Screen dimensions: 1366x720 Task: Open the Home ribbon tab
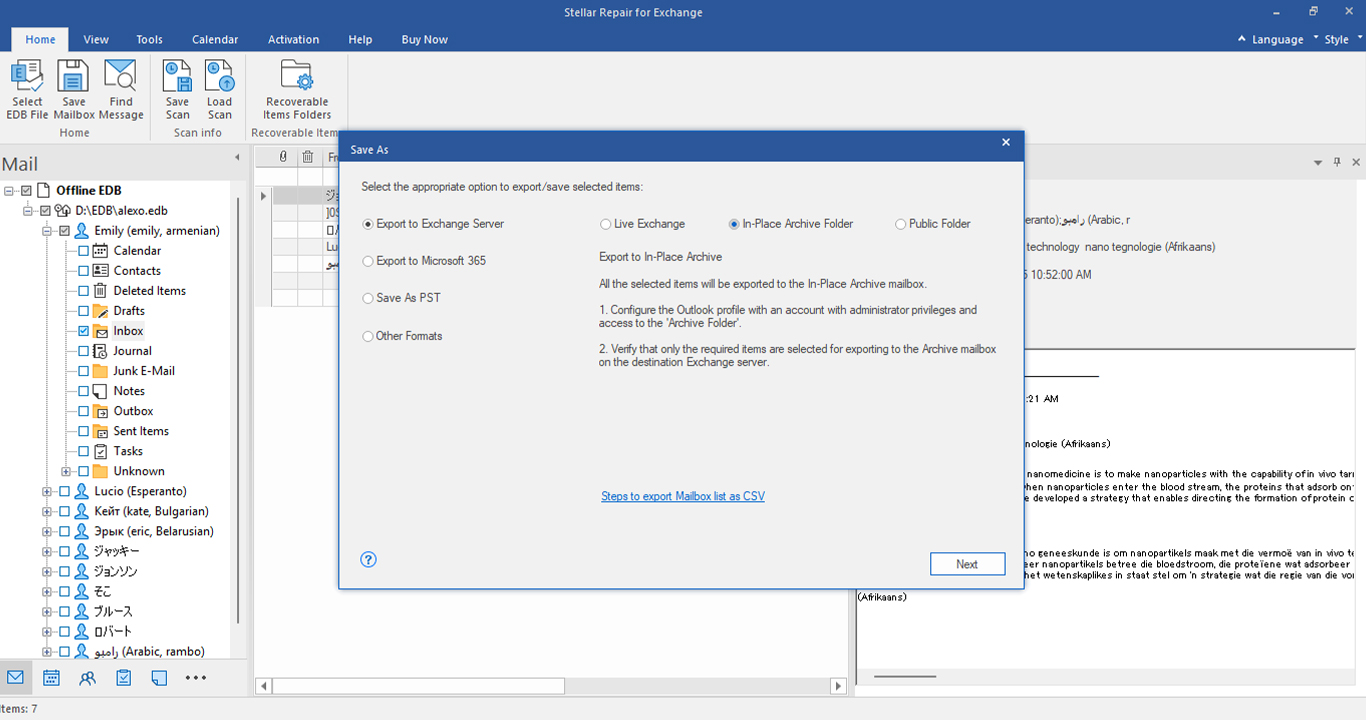(40, 40)
